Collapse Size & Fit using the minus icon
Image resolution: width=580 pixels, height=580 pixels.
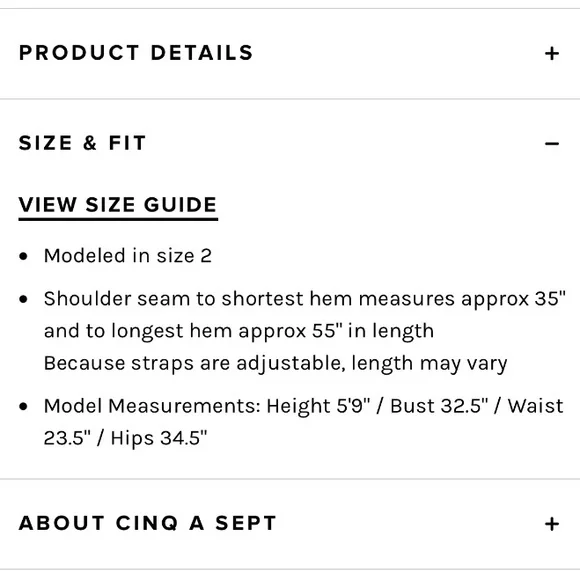point(552,144)
